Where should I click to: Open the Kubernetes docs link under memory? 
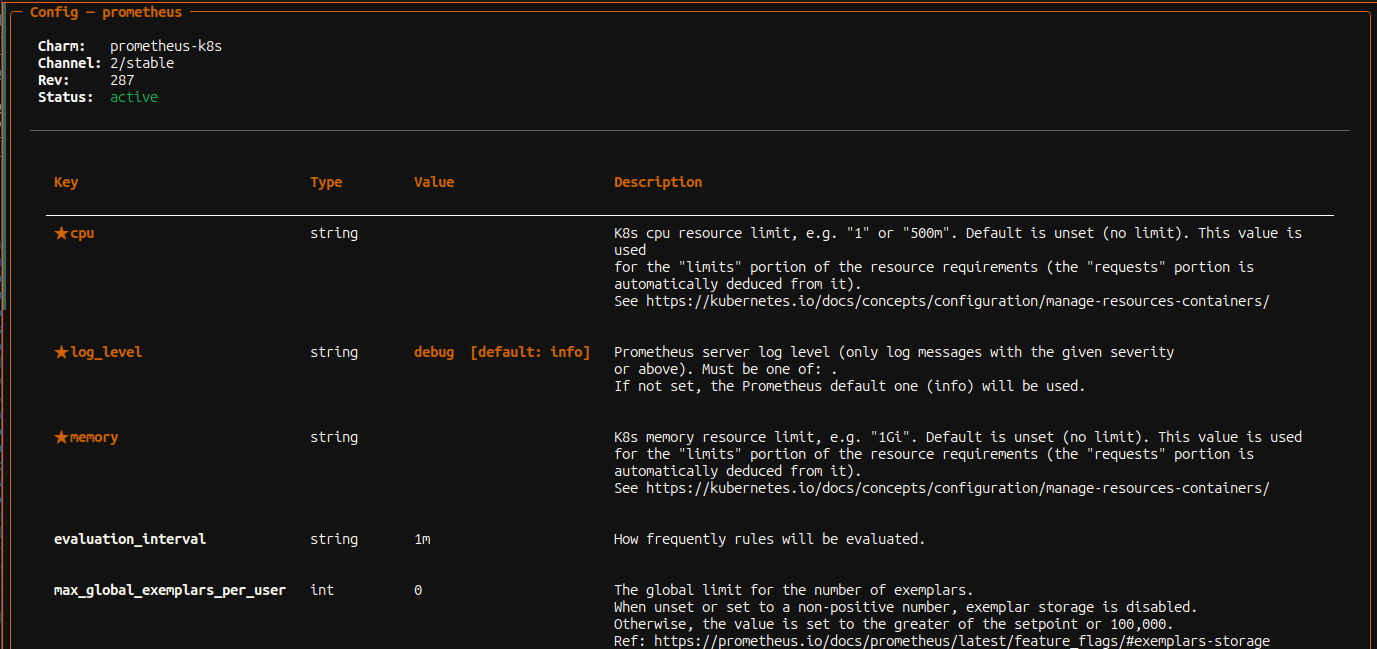click(957, 488)
